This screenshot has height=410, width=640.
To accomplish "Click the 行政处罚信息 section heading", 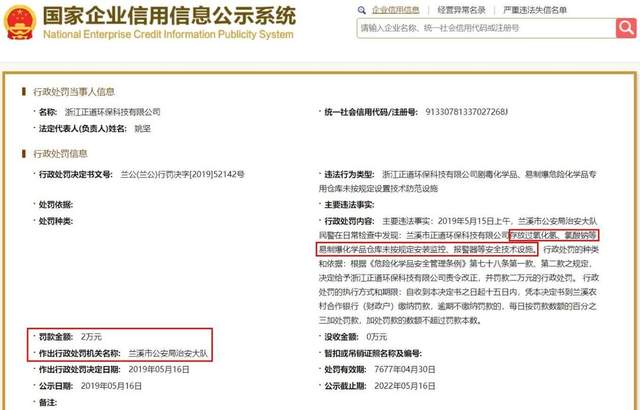I will (x=60, y=154).
